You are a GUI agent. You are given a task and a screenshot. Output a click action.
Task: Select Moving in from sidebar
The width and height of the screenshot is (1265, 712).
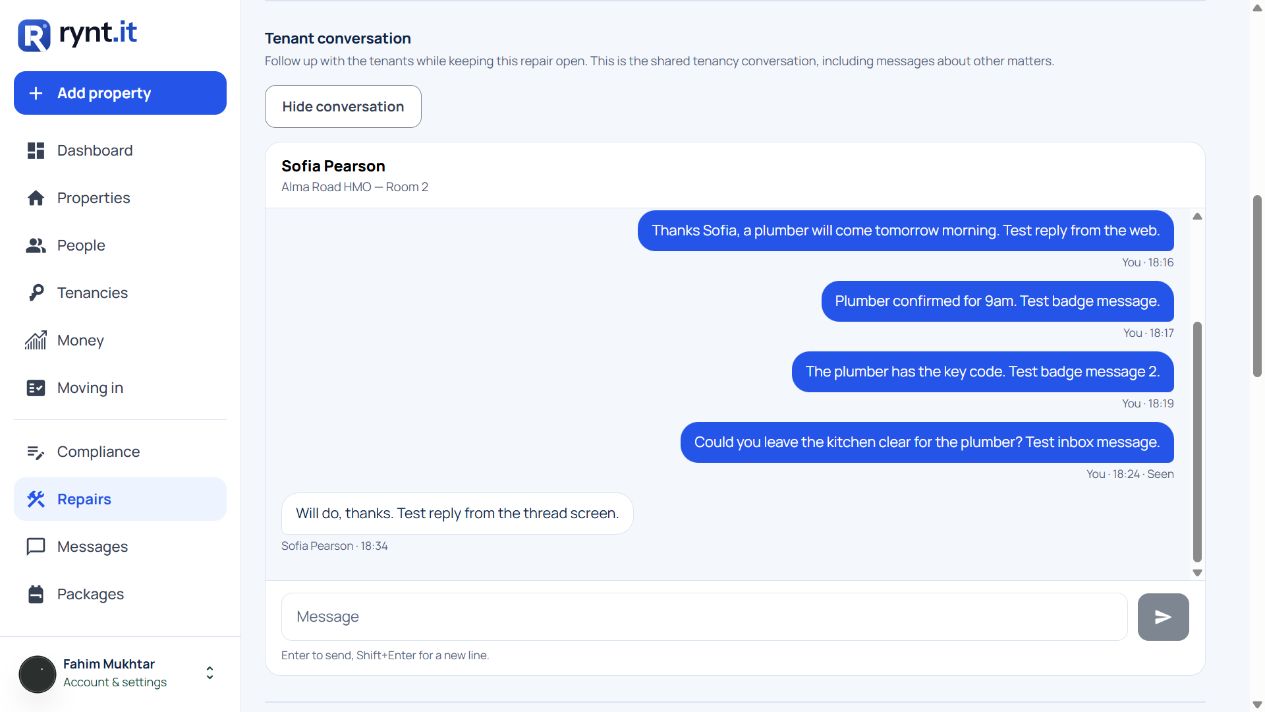pos(120,388)
